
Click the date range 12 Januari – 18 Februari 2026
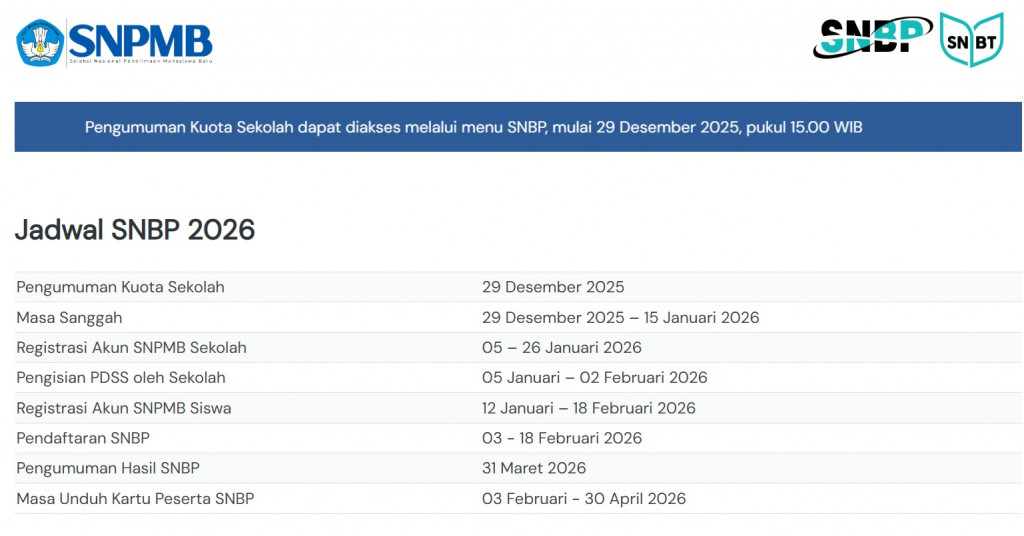click(589, 408)
